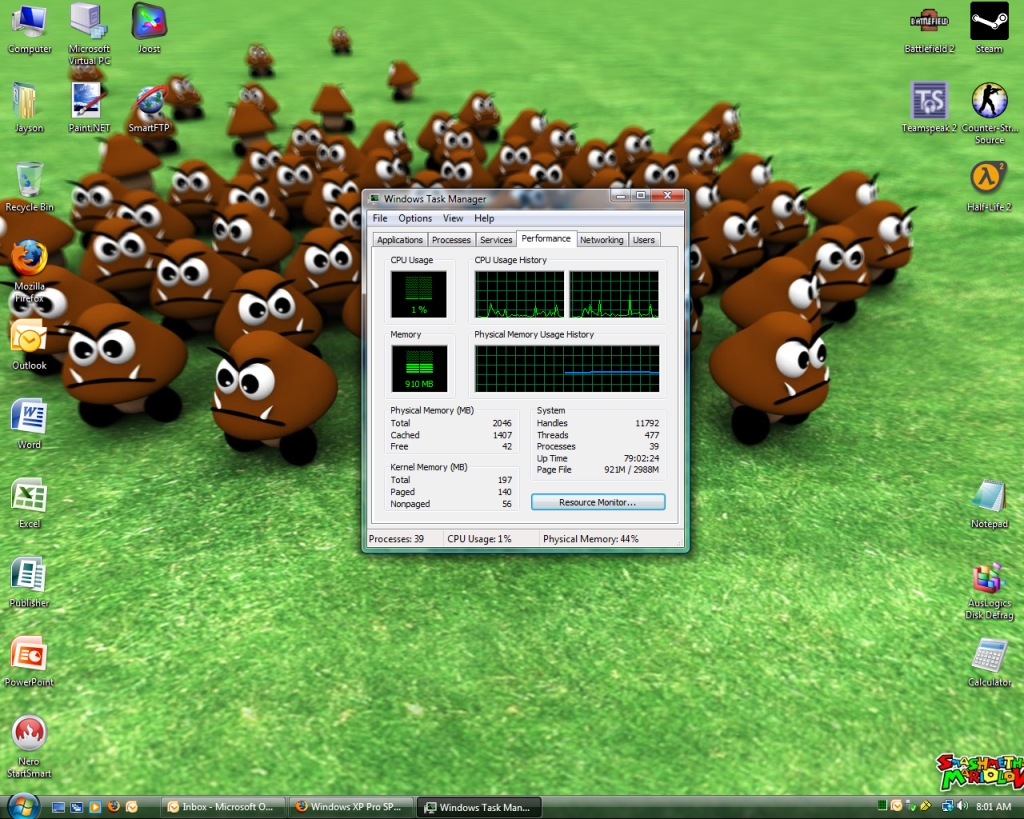Screen dimensions: 1024x819
Task: Click the Windows Task Manager title bar icon
Action: (x=374, y=199)
